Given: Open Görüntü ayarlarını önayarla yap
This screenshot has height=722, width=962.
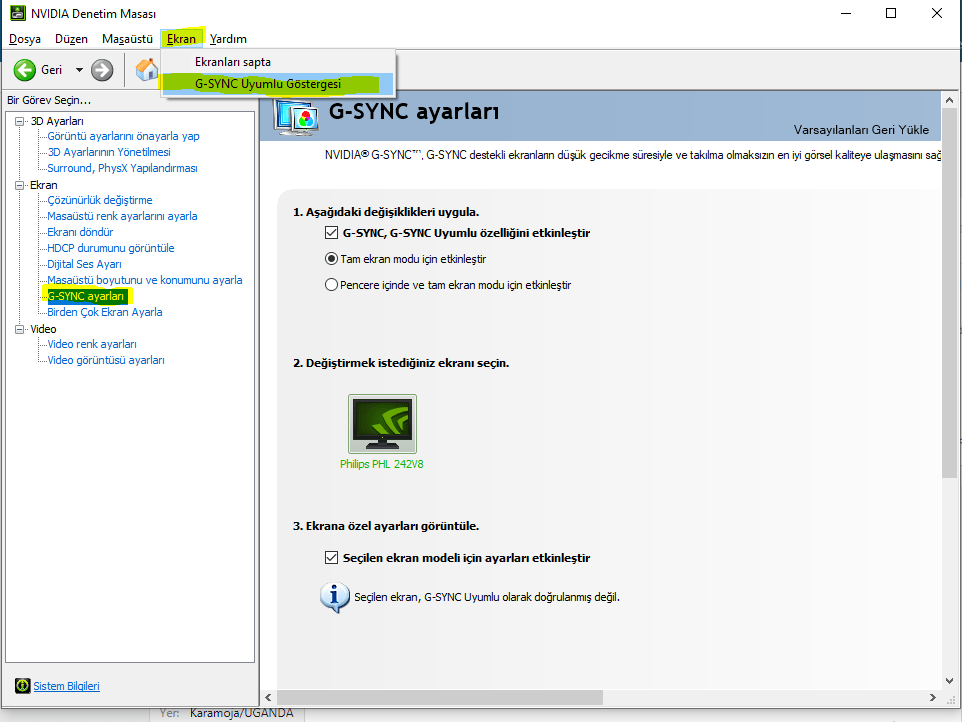Looking at the screenshot, I should (123, 136).
